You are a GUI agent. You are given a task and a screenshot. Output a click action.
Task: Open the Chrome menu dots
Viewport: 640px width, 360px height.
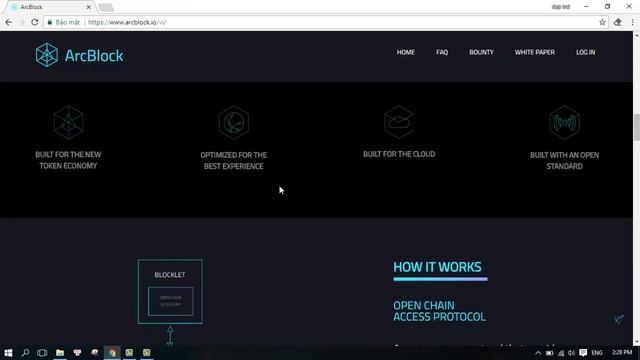point(633,22)
